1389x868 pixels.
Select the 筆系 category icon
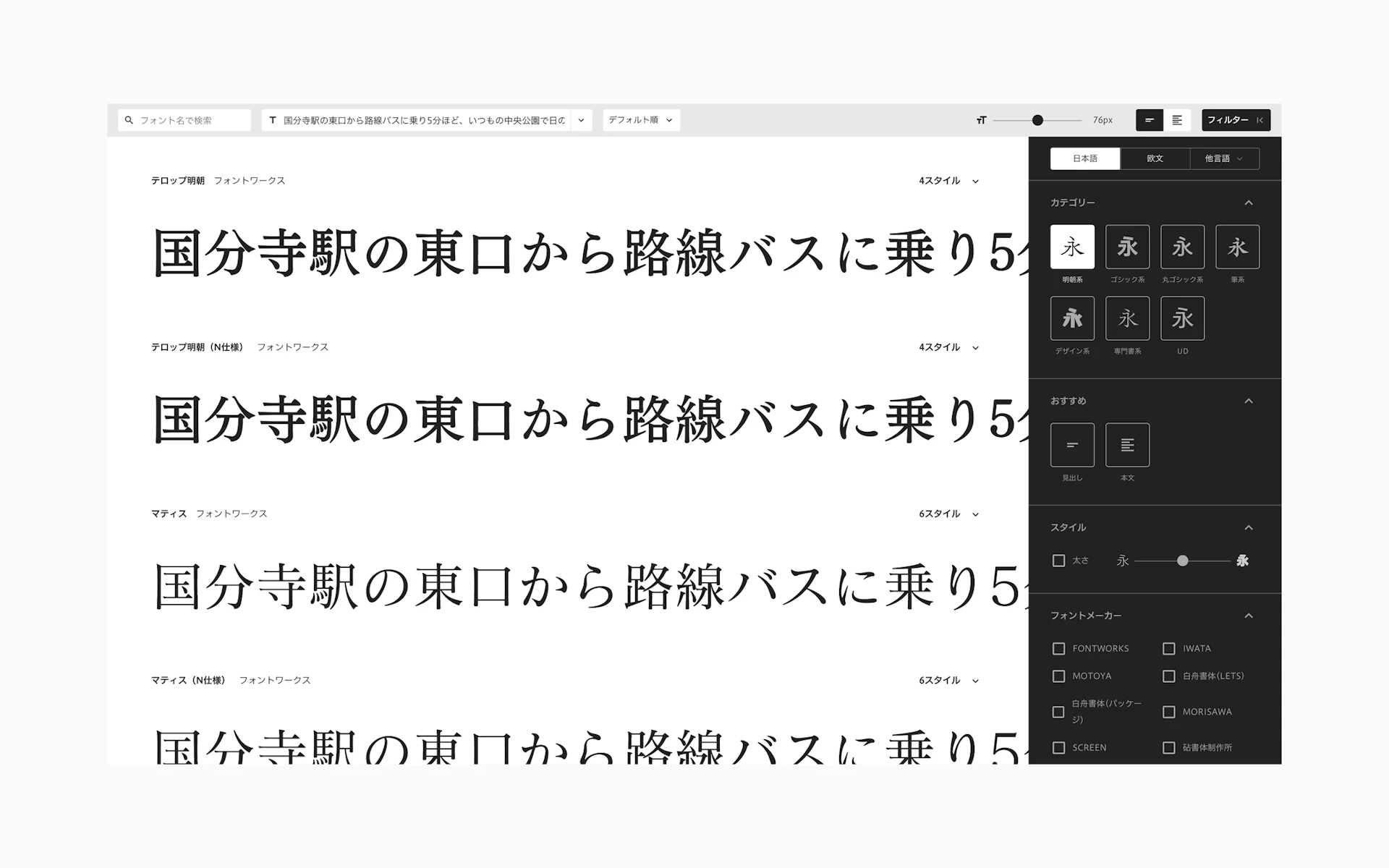click(1237, 247)
